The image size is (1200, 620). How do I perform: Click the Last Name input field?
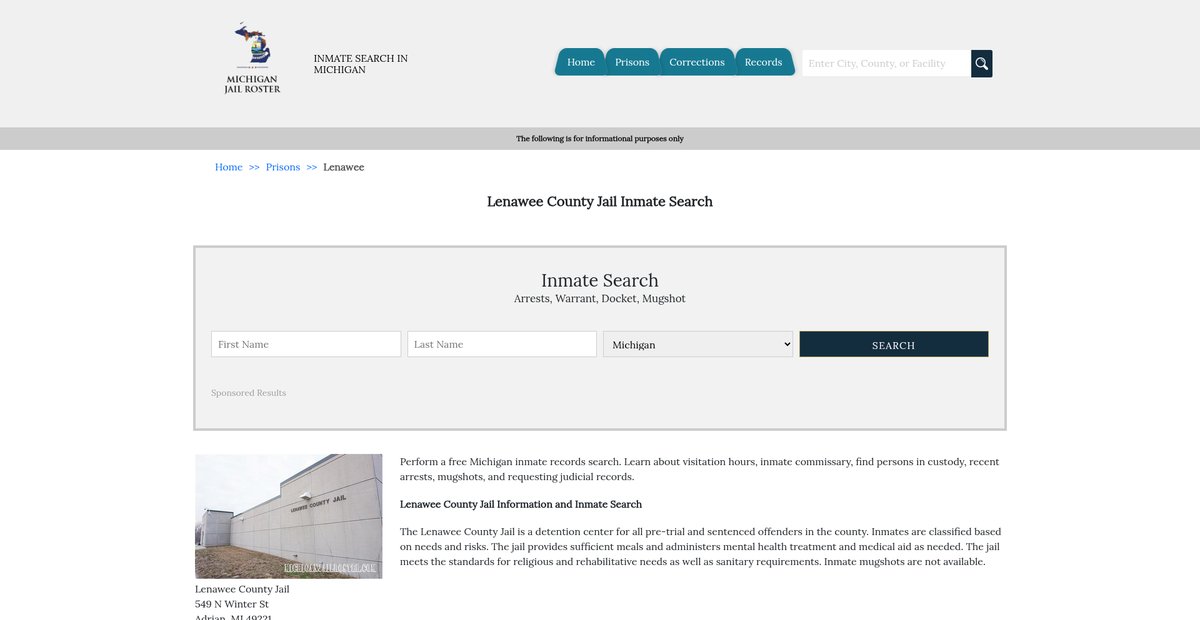point(502,344)
